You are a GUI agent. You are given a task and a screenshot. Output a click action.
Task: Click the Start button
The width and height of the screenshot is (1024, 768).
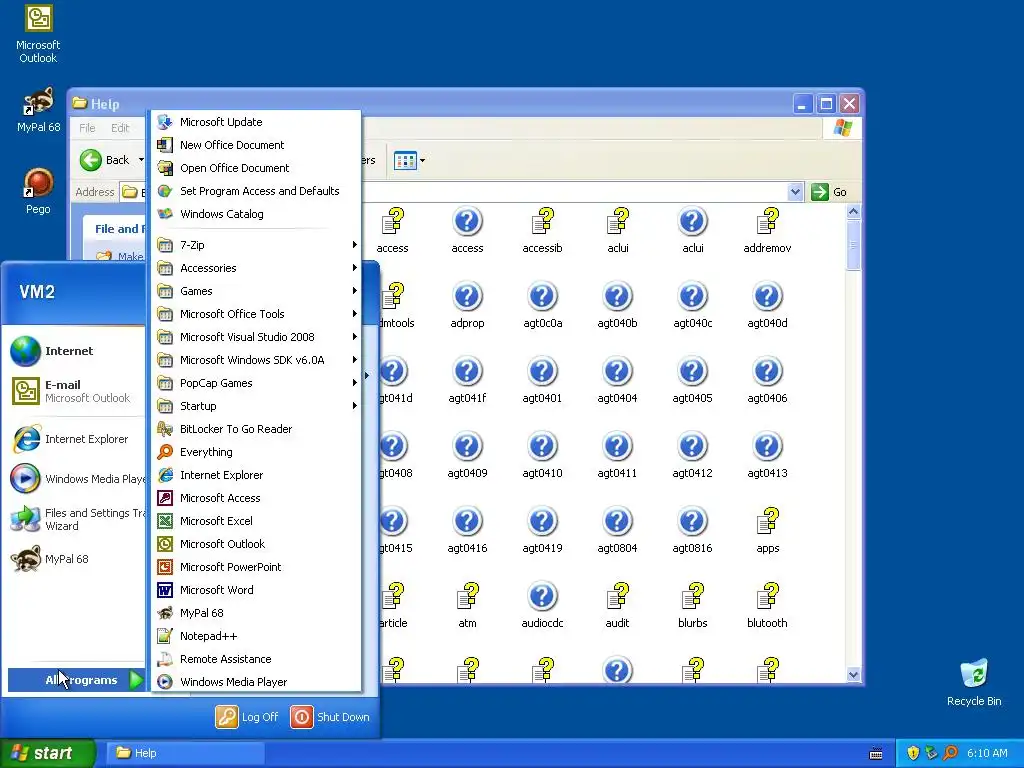click(x=47, y=753)
